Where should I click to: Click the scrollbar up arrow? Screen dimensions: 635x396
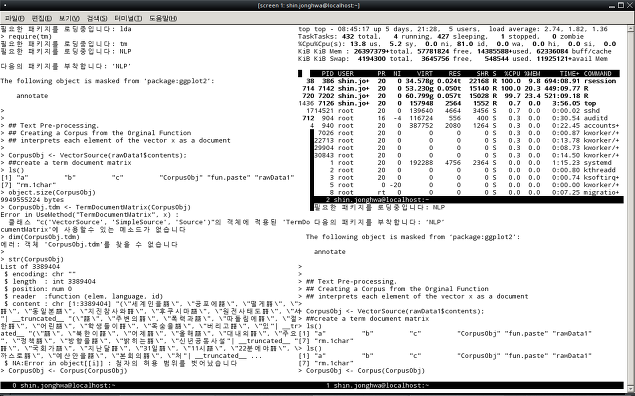(x=631, y=29)
